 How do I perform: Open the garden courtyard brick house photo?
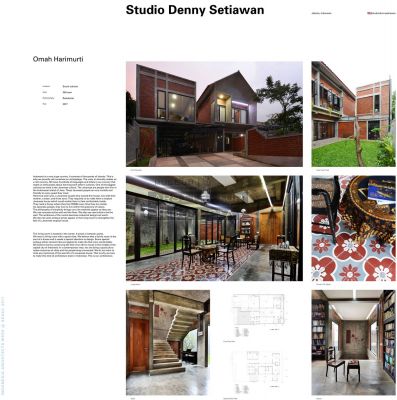(353, 114)
